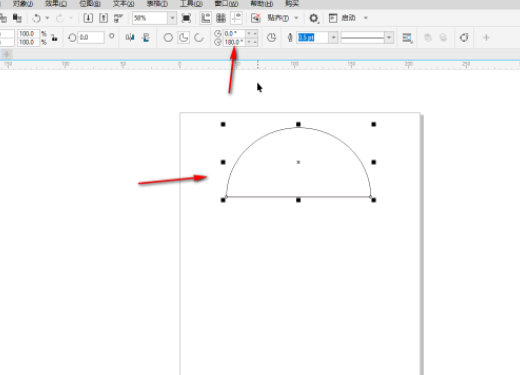Click the semicircle's center X marker
The width and height of the screenshot is (520, 375).
pos(298,162)
